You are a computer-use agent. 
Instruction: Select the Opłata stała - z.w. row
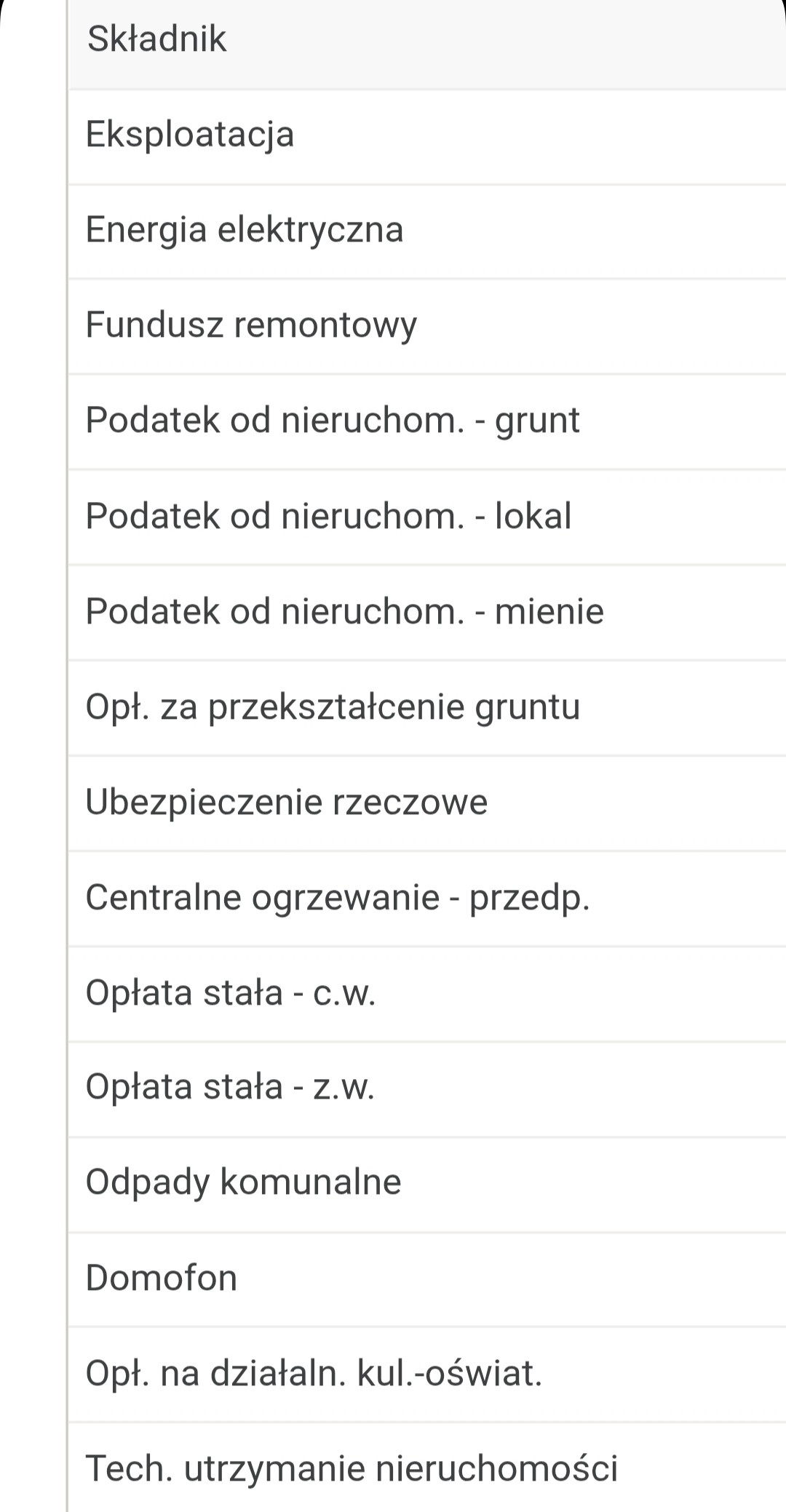pyautogui.click(x=427, y=1089)
